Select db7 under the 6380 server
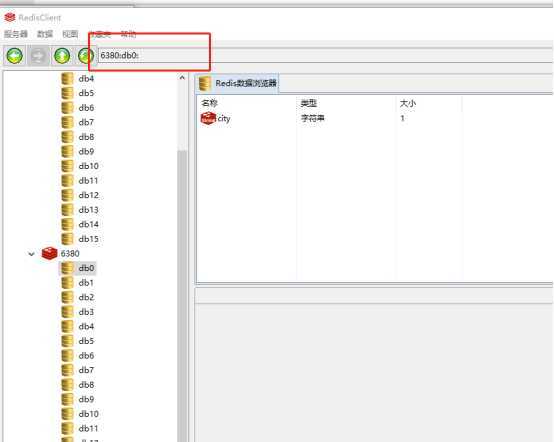 coord(86,370)
